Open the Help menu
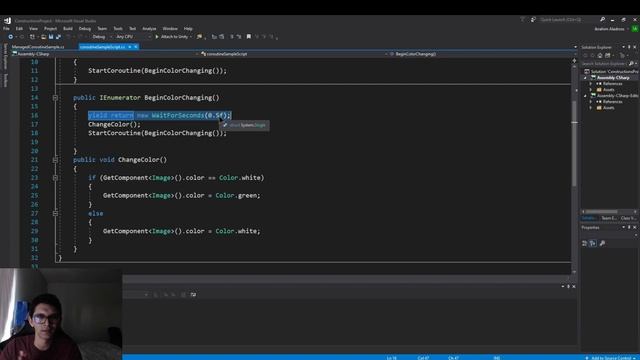Image resolution: width=640 pixels, height=360 pixels. pyautogui.click(x=188, y=29)
